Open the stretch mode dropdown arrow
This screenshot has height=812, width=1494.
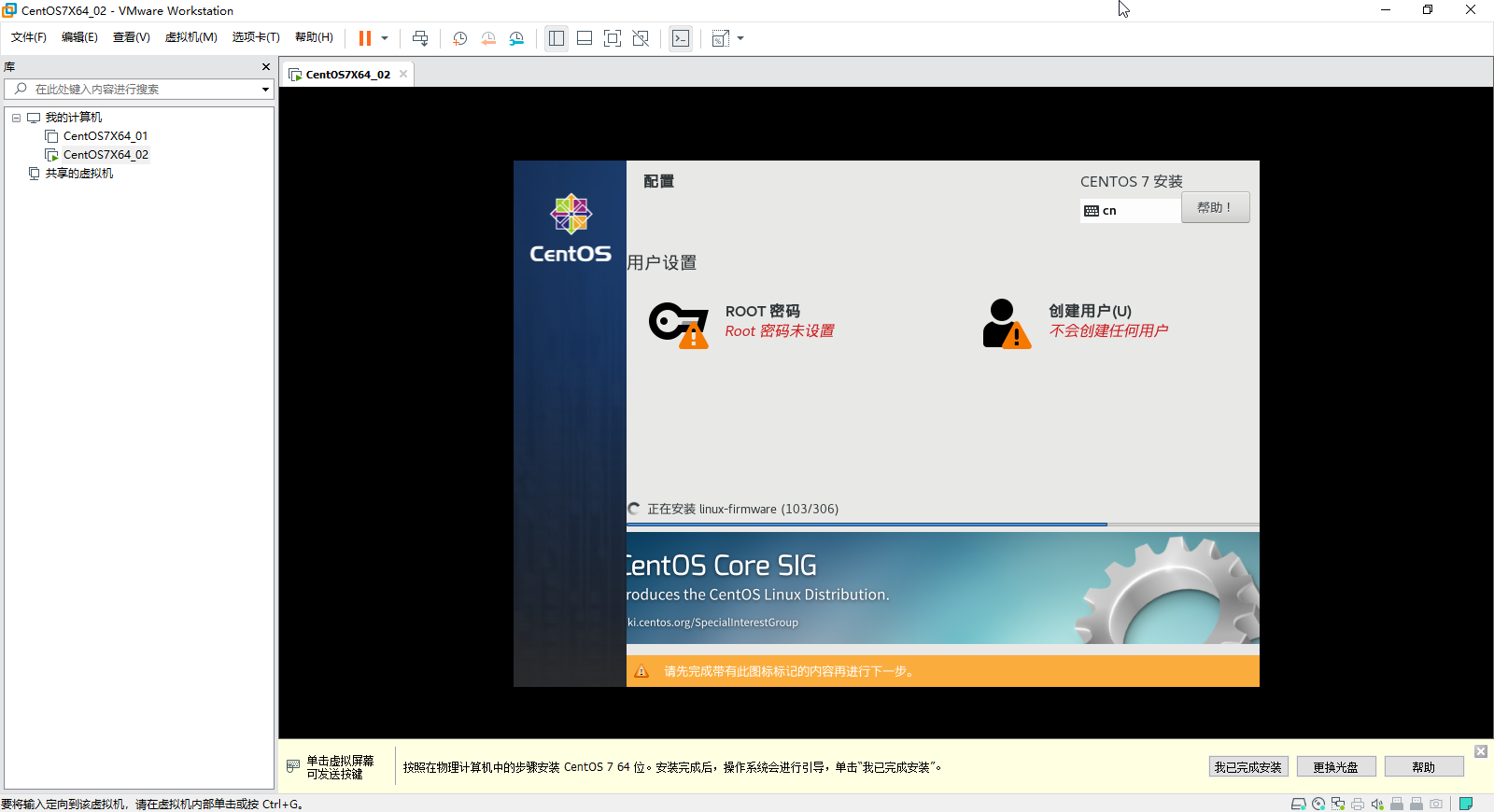740,38
